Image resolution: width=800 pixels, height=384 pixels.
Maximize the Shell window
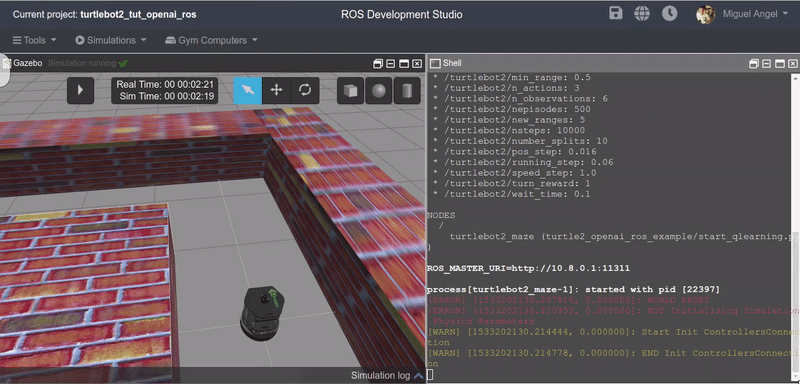[780, 63]
